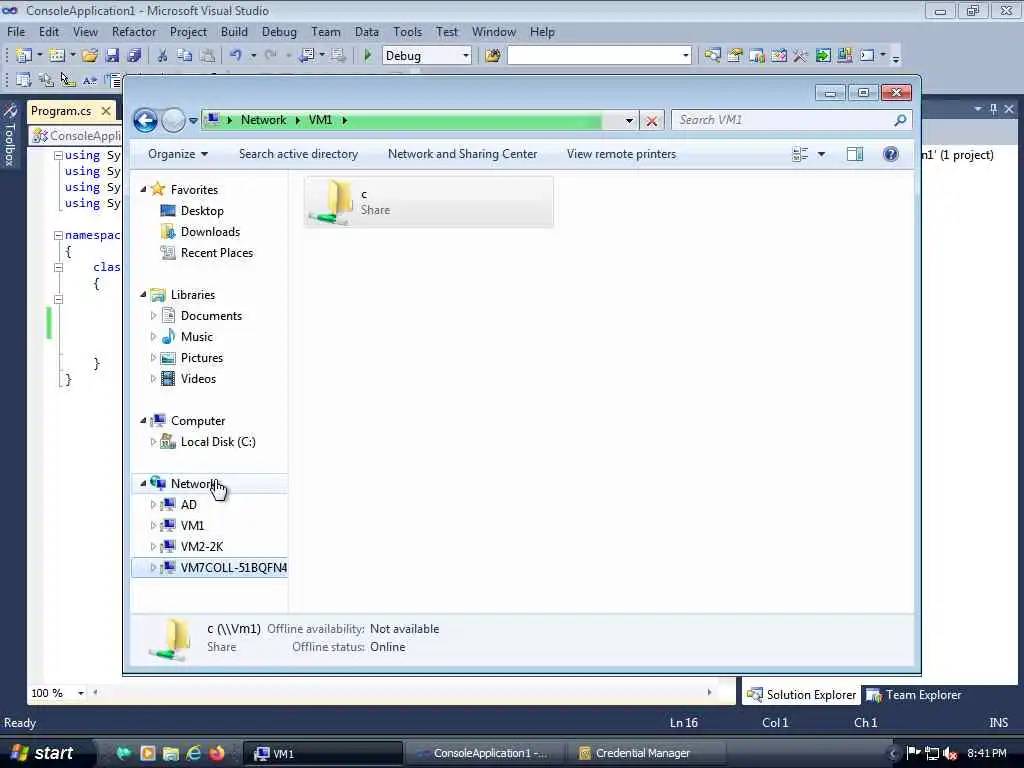The width and height of the screenshot is (1024, 768).
Task: Open the 100 % zoom level dropdown
Action: tap(80, 693)
